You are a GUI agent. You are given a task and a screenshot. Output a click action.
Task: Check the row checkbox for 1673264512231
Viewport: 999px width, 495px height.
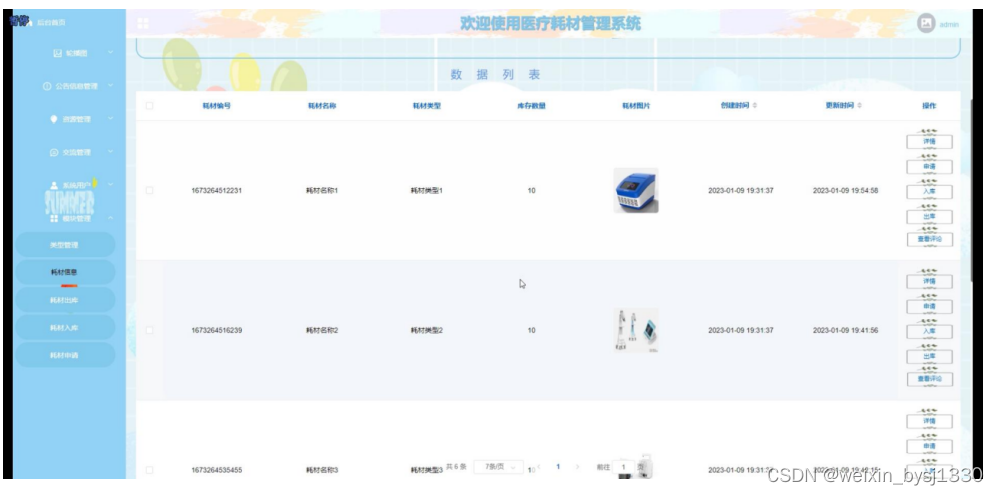pyautogui.click(x=149, y=190)
